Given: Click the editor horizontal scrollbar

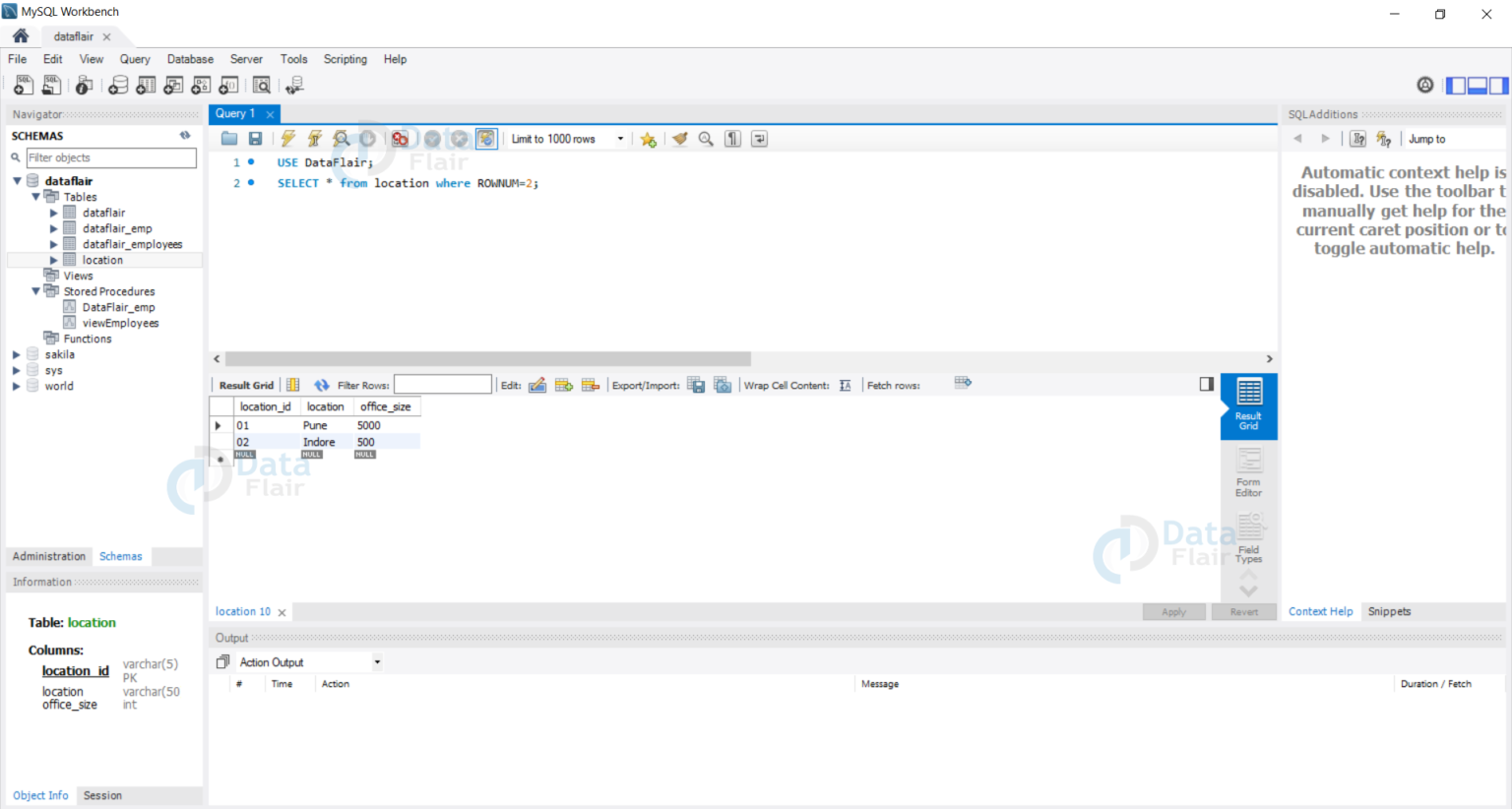Looking at the screenshot, I should [488, 359].
